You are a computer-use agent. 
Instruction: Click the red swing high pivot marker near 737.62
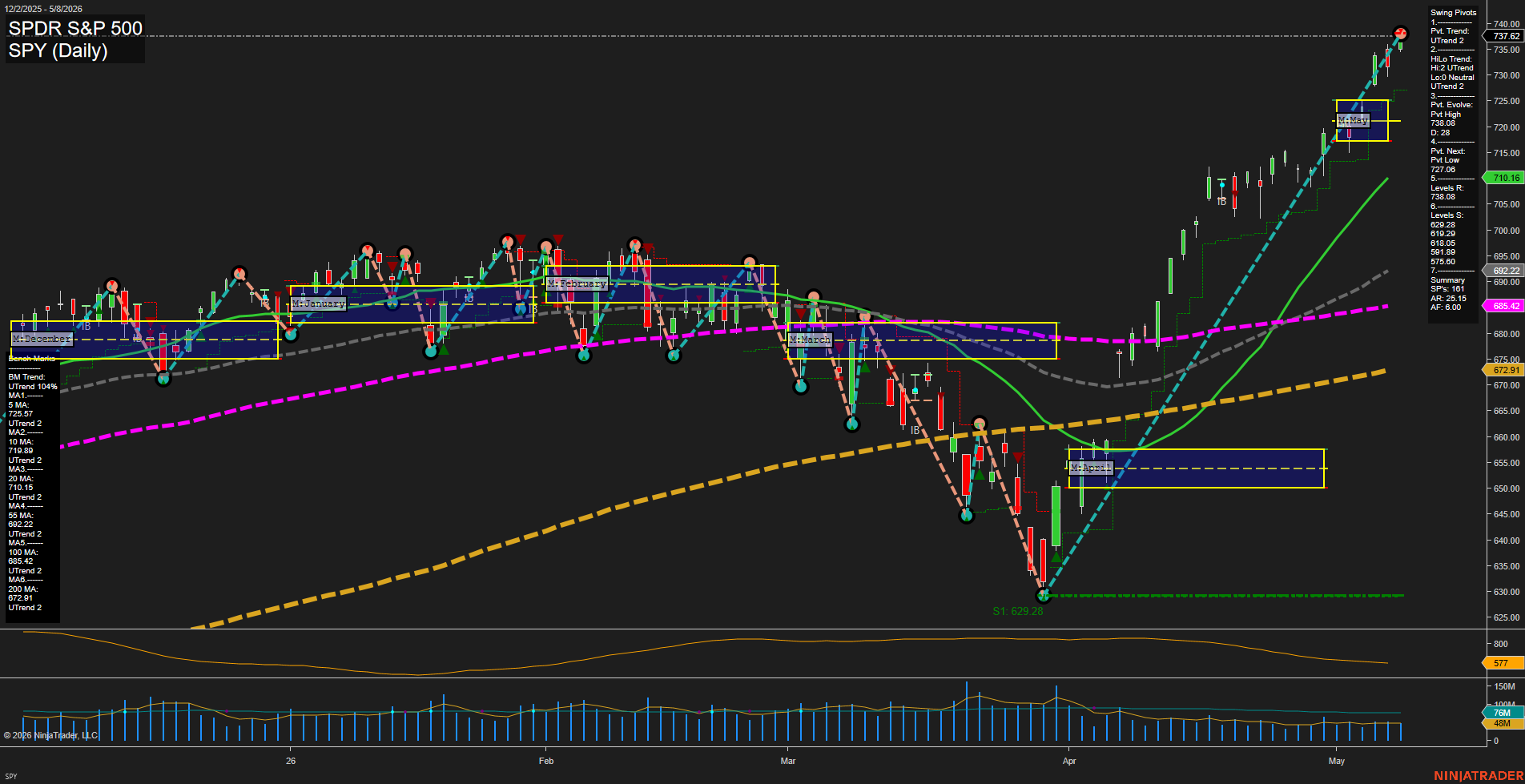[x=1401, y=34]
